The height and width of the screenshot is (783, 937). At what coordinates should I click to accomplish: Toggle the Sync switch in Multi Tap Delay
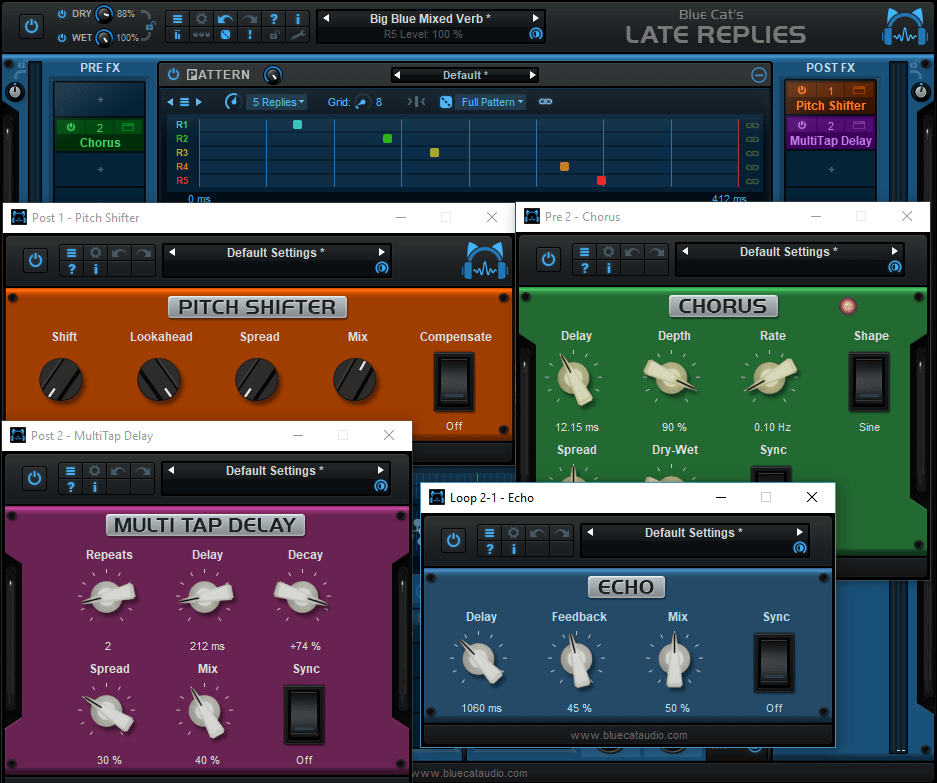[x=304, y=713]
